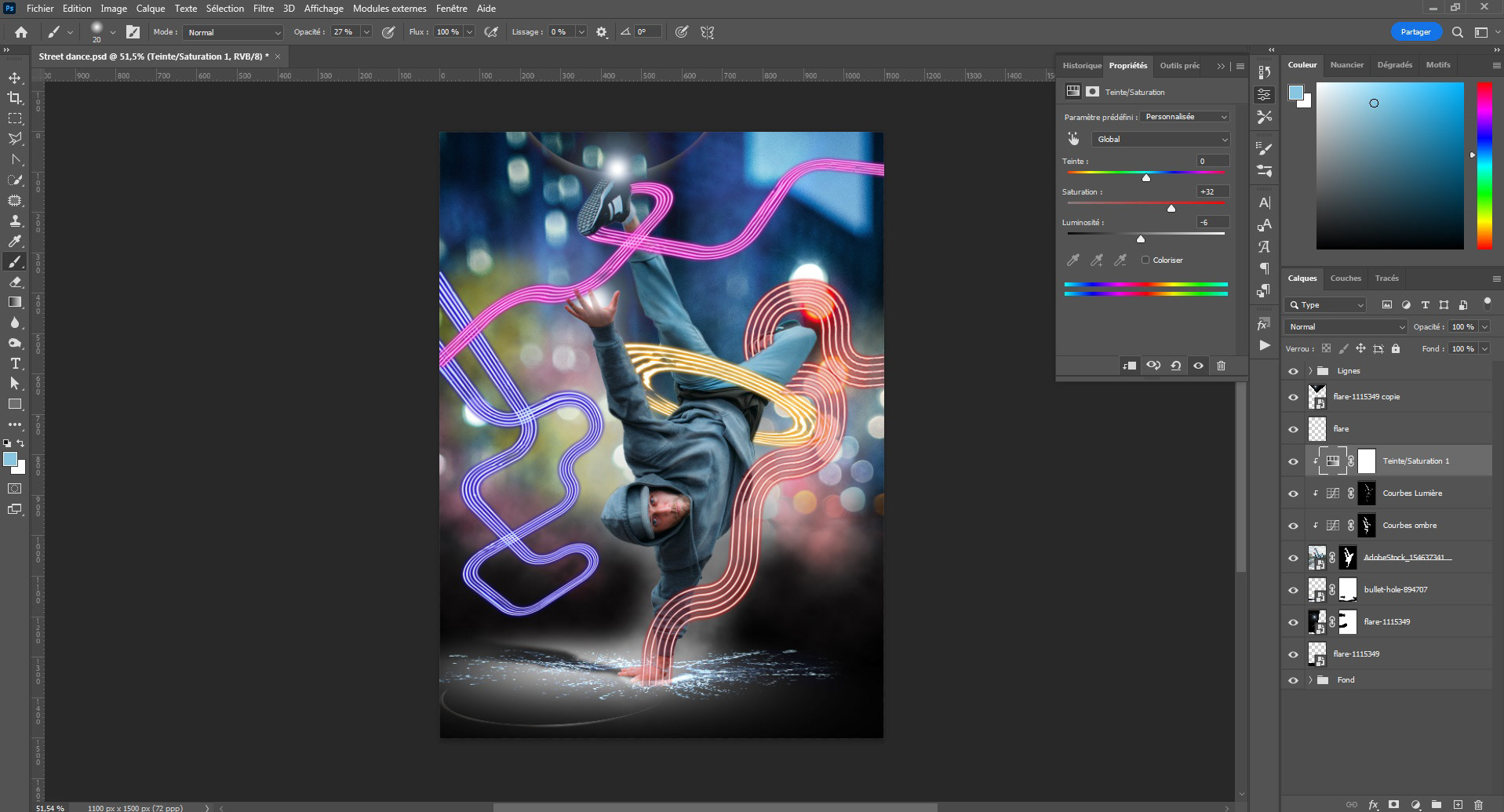Select the AdobeStock layer thumbnail
The height and width of the screenshot is (812, 1504).
point(1317,558)
